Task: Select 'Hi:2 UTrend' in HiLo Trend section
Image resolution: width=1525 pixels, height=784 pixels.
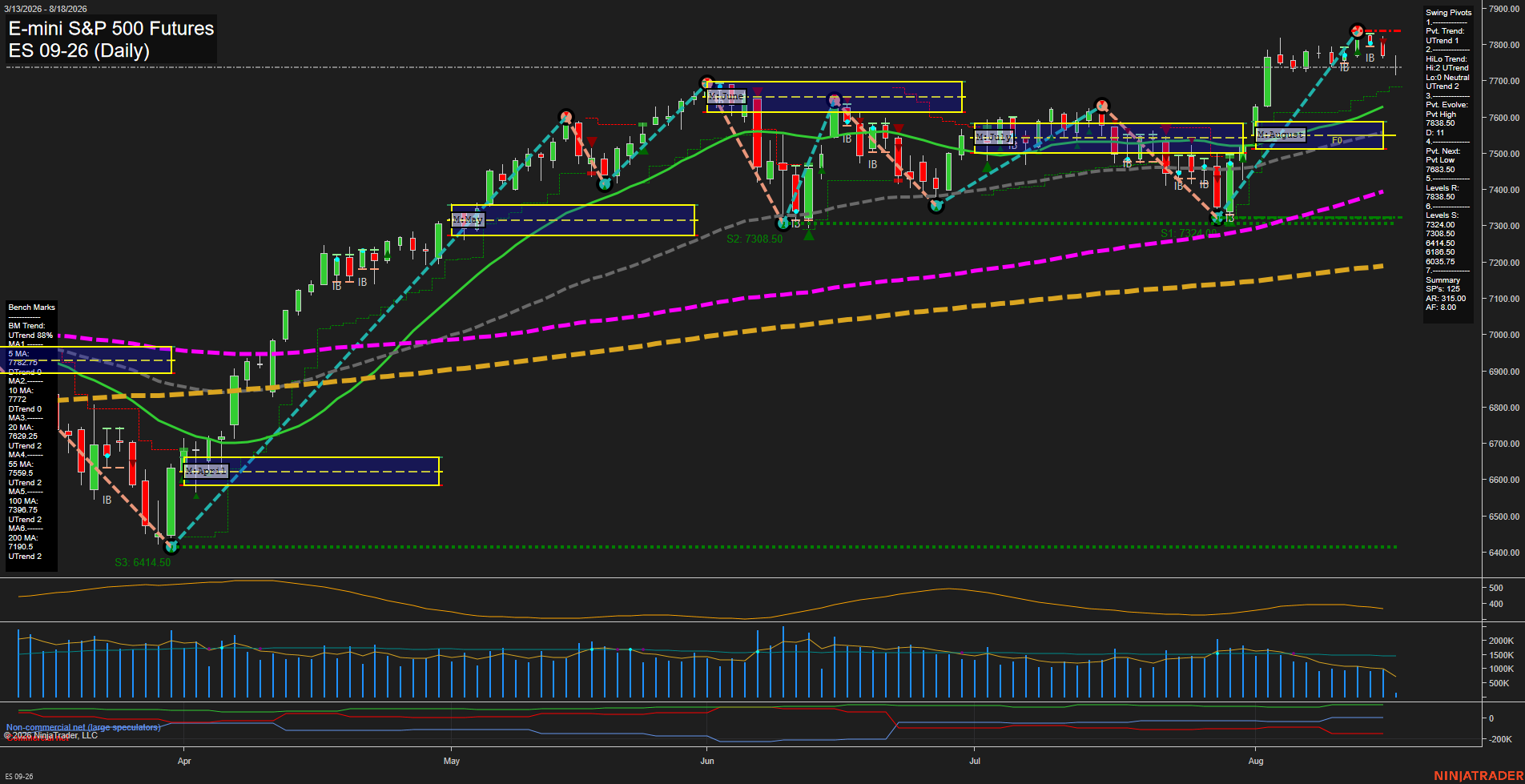Action: (1447, 68)
